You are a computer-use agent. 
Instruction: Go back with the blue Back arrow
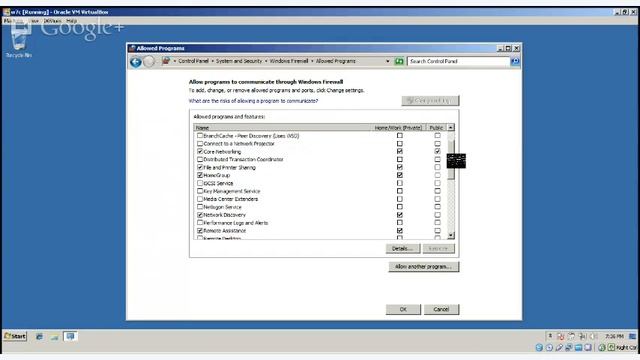pyautogui.click(x=136, y=62)
